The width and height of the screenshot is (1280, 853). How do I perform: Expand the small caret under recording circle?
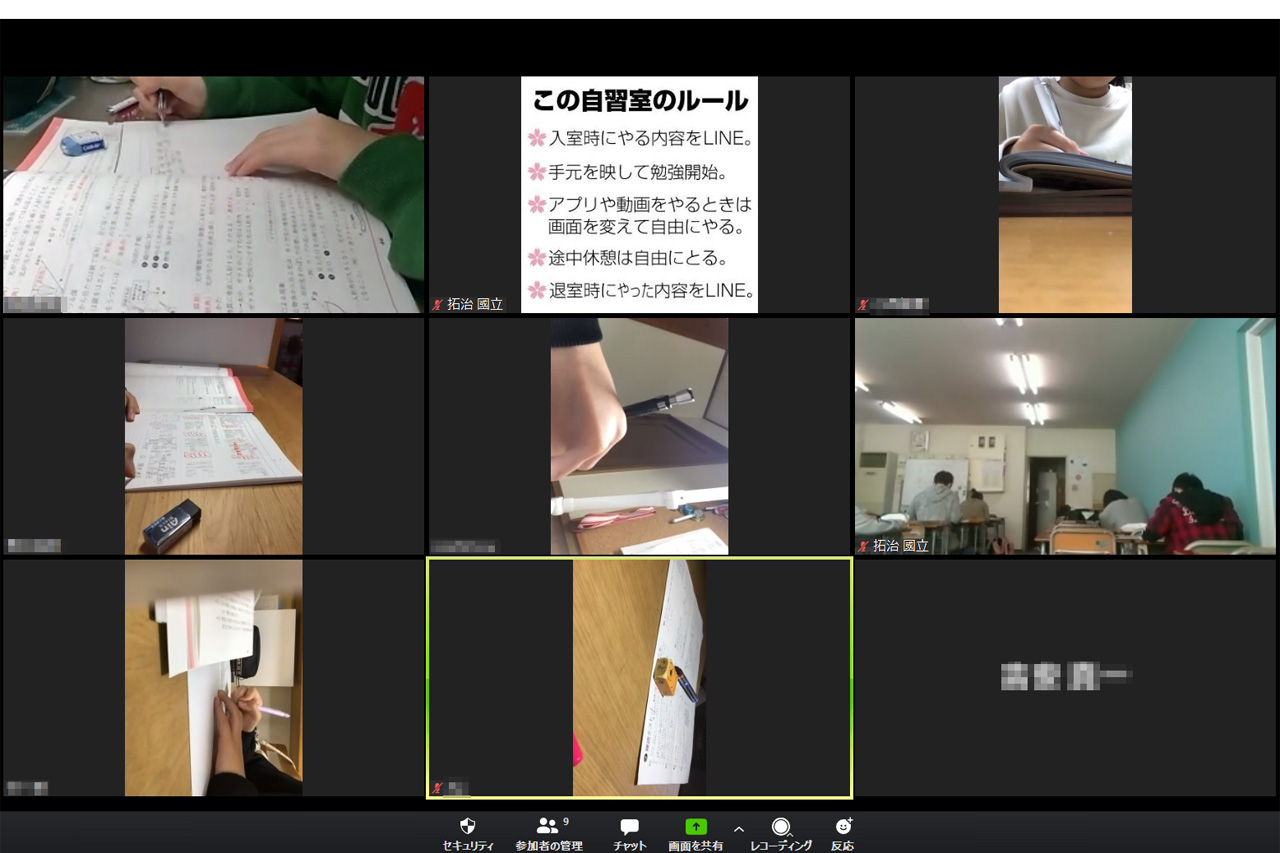[x=790, y=835]
